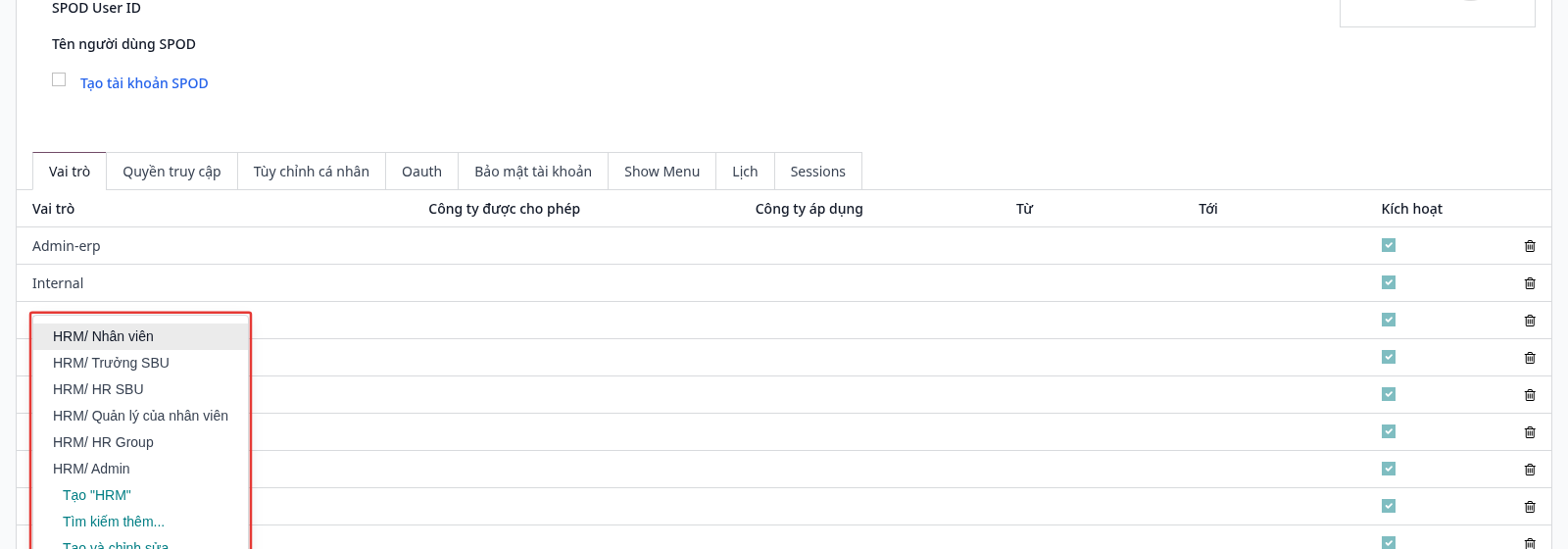Click Tạo và chỉnh sửa option
The width and height of the screenshot is (1568, 549).
pyautogui.click(x=141, y=543)
